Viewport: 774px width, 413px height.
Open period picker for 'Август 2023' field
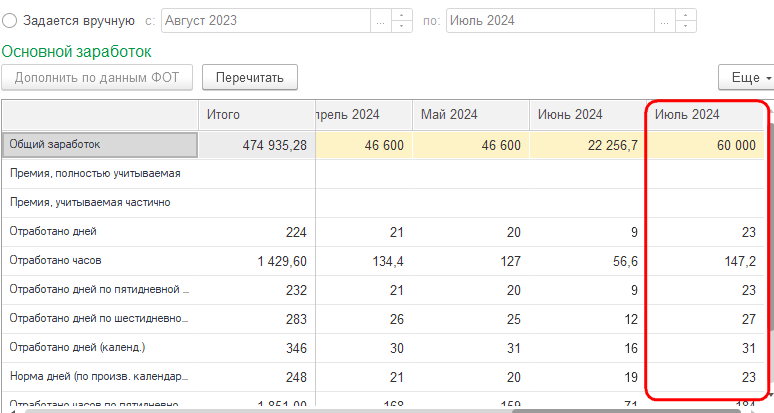[381, 21]
